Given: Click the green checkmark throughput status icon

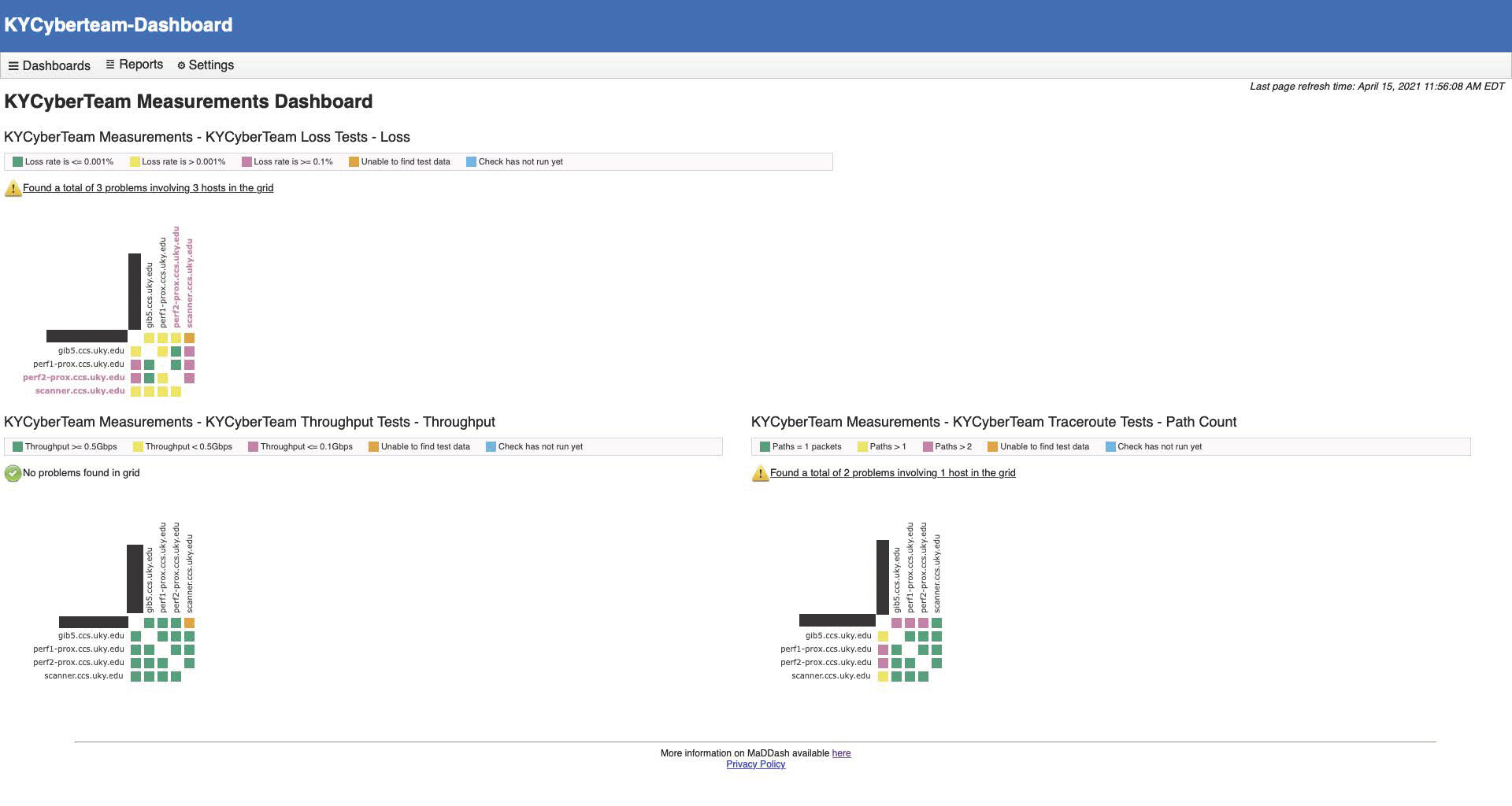Looking at the screenshot, I should pos(13,473).
